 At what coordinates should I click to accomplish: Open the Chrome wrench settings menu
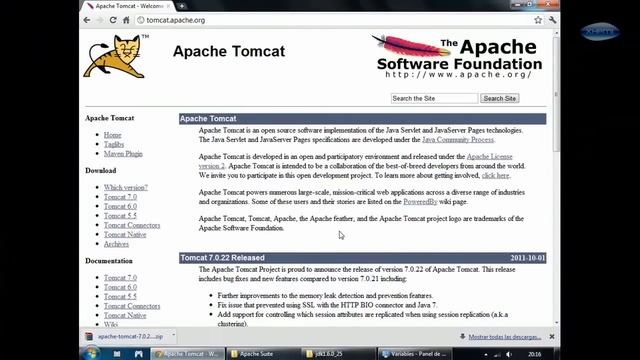point(552,20)
